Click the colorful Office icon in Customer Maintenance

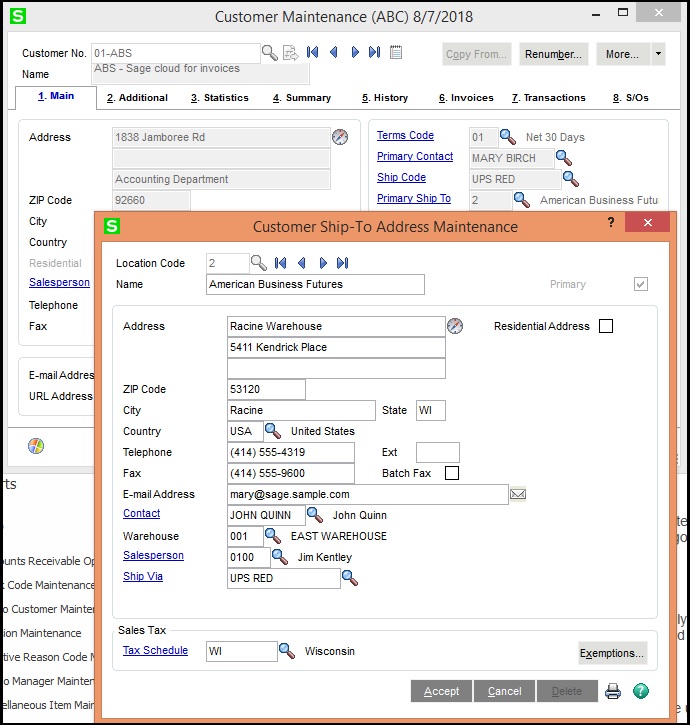pos(36,446)
